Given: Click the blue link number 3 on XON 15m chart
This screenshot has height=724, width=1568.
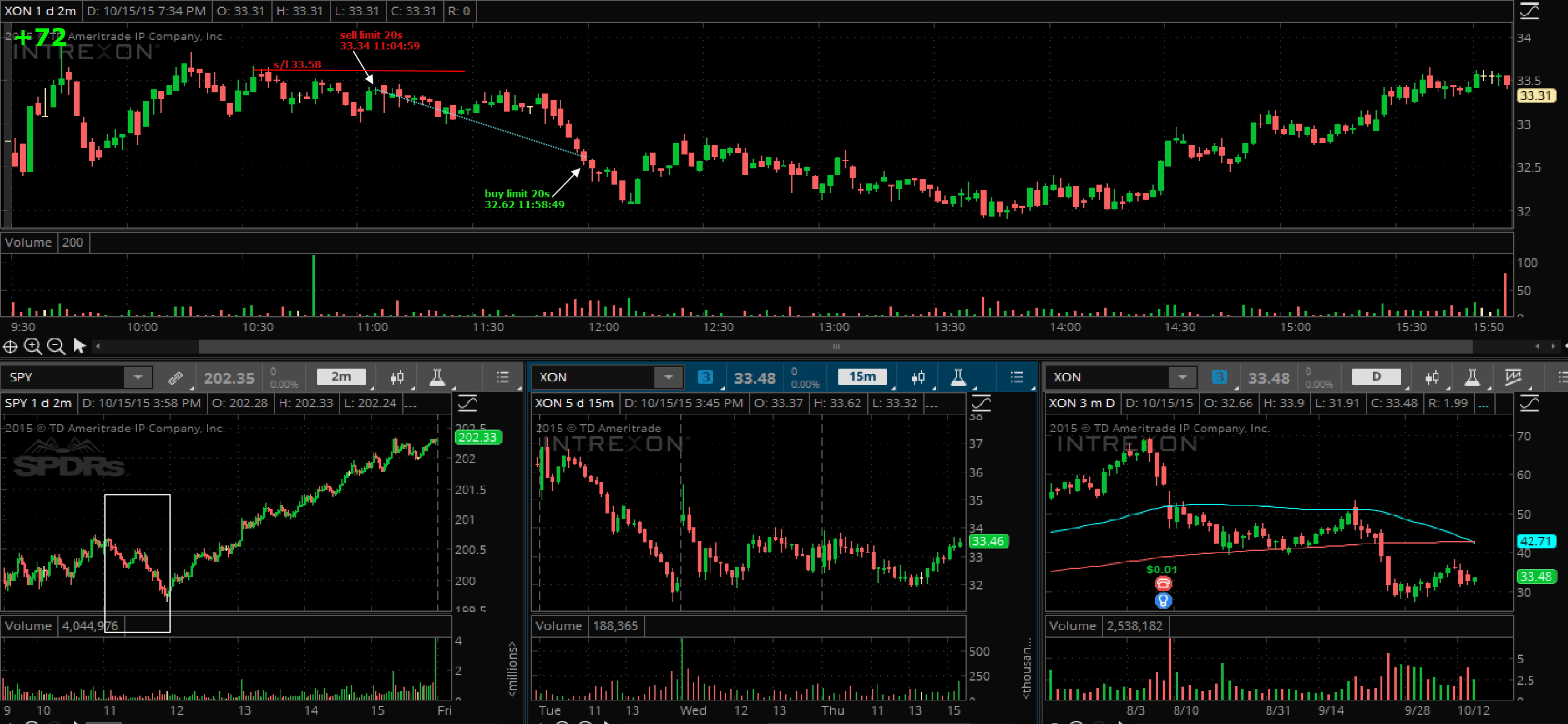Looking at the screenshot, I should 705,377.
